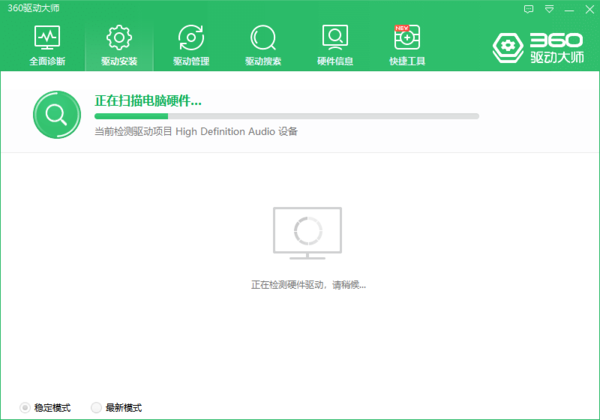The image size is (600, 420).
Task: Open 驱动管理 driver management
Action: 191,45
